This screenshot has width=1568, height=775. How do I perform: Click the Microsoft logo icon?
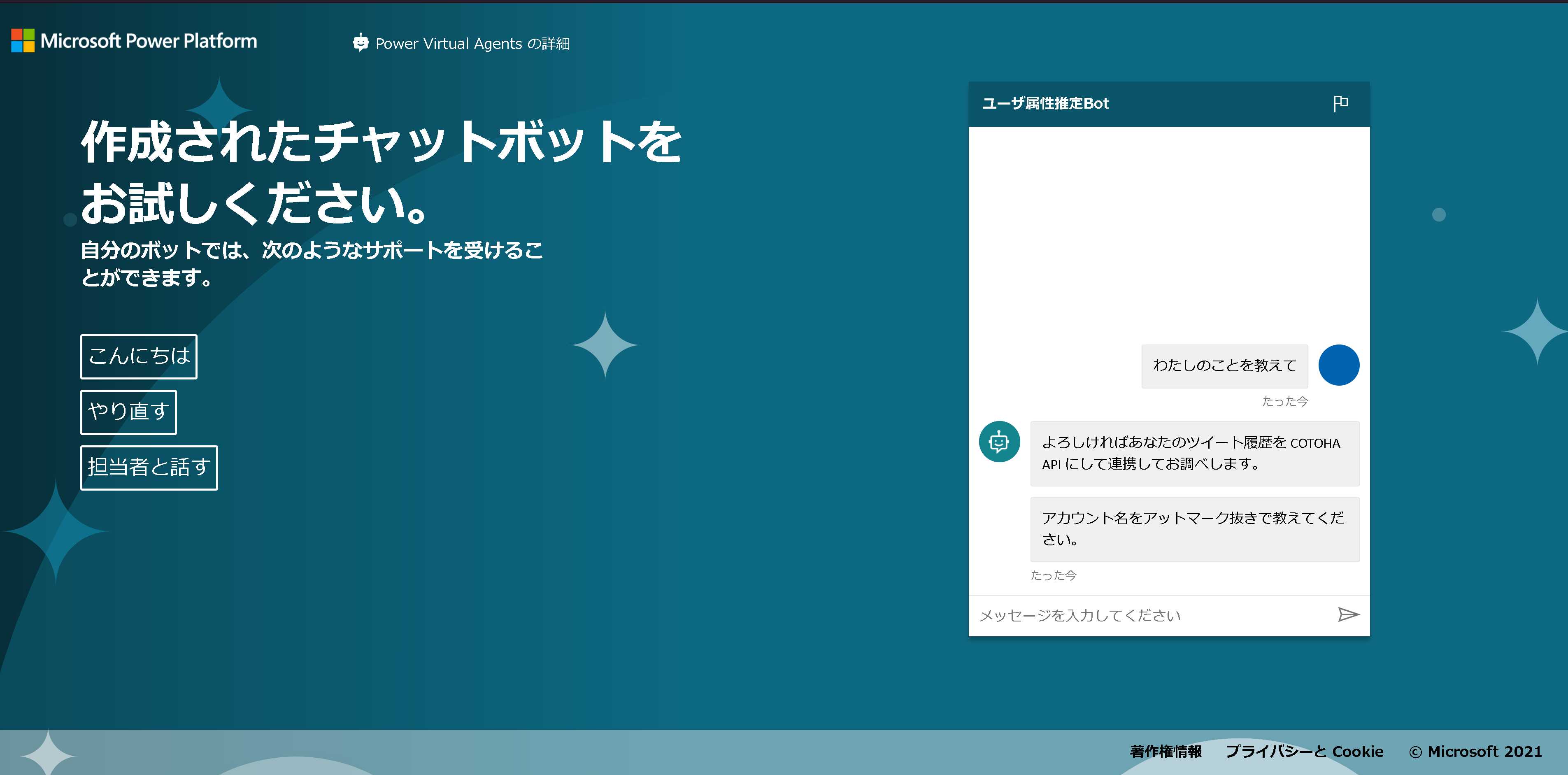(23, 41)
